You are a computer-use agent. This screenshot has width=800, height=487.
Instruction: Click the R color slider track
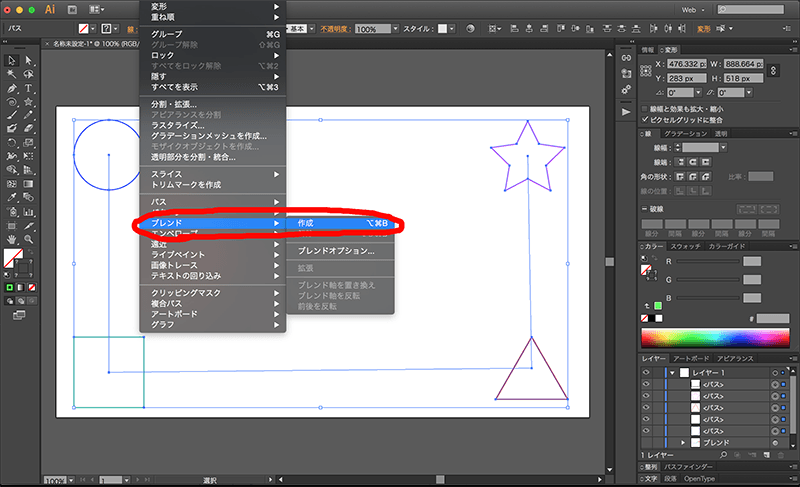pos(708,261)
